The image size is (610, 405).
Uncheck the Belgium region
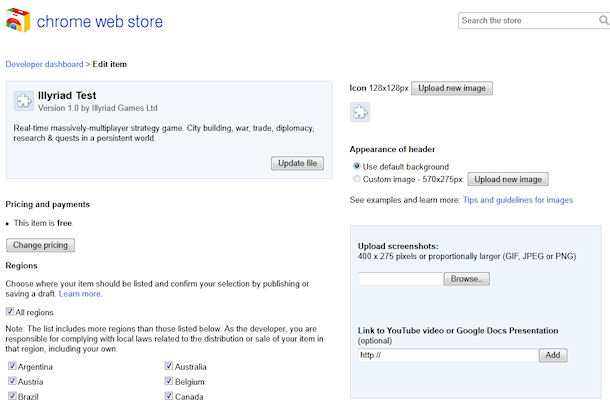point(168,381)
